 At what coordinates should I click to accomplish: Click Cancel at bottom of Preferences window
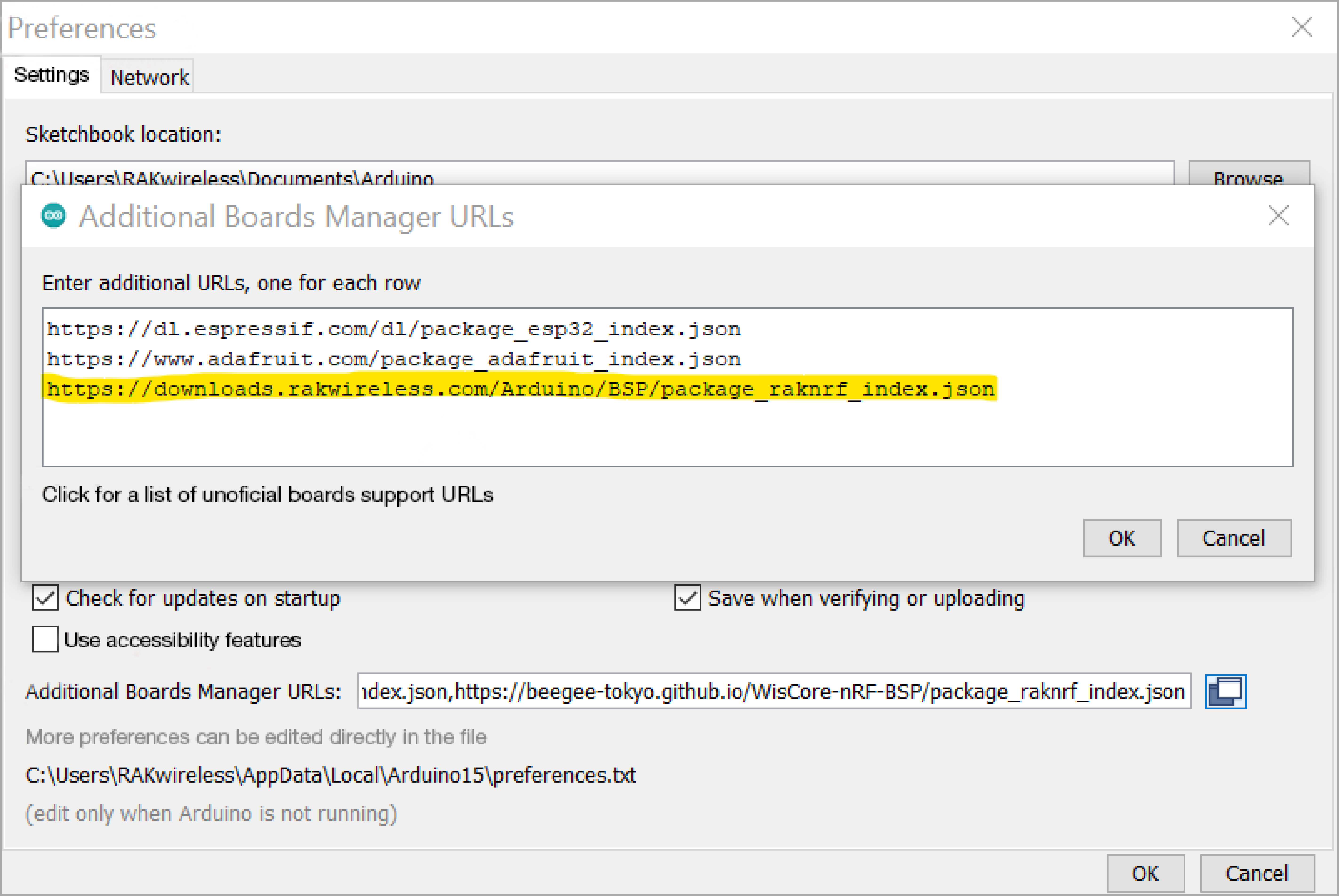pyautogui.click(x=1257, y=873)
